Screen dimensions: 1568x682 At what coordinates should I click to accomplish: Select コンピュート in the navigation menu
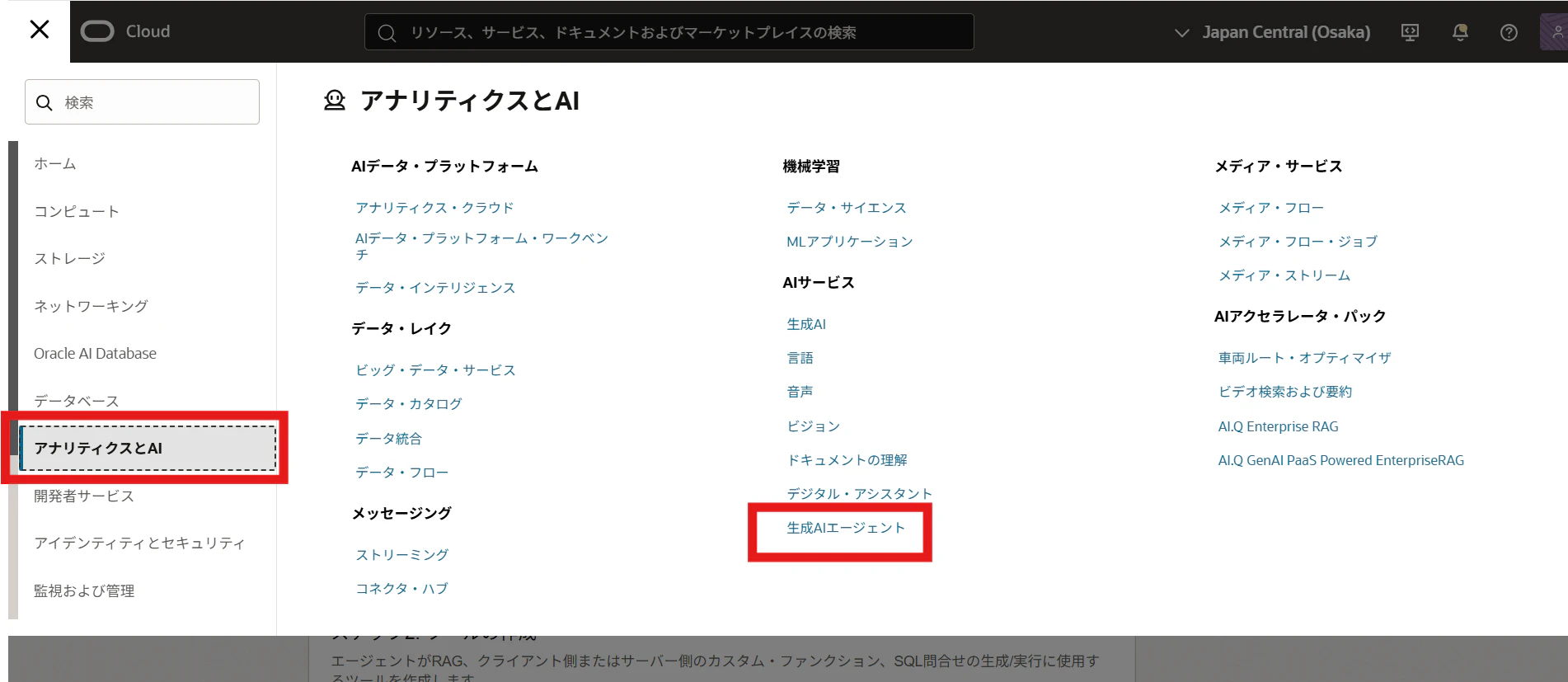[x=77, y=212]
